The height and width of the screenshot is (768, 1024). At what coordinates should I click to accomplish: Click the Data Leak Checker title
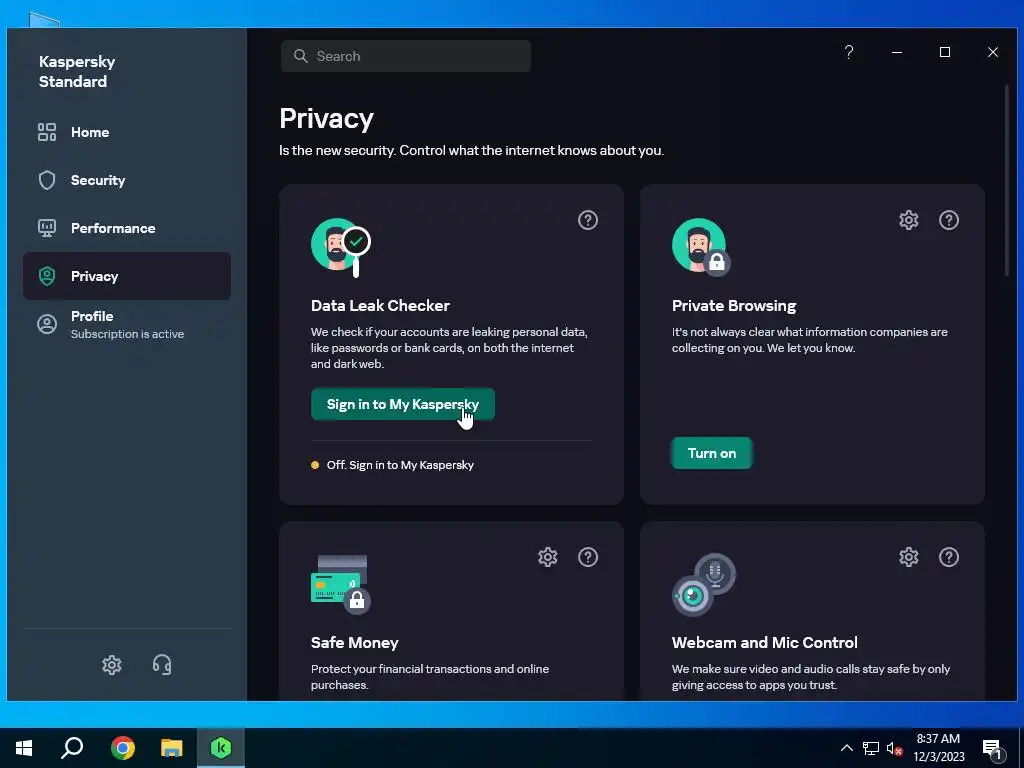pyautogui.click(x=380, y=306)
